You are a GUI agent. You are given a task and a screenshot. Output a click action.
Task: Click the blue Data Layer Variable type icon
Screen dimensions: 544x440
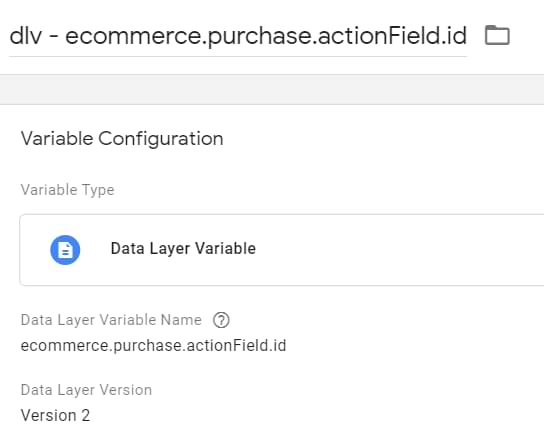(65, 250)
